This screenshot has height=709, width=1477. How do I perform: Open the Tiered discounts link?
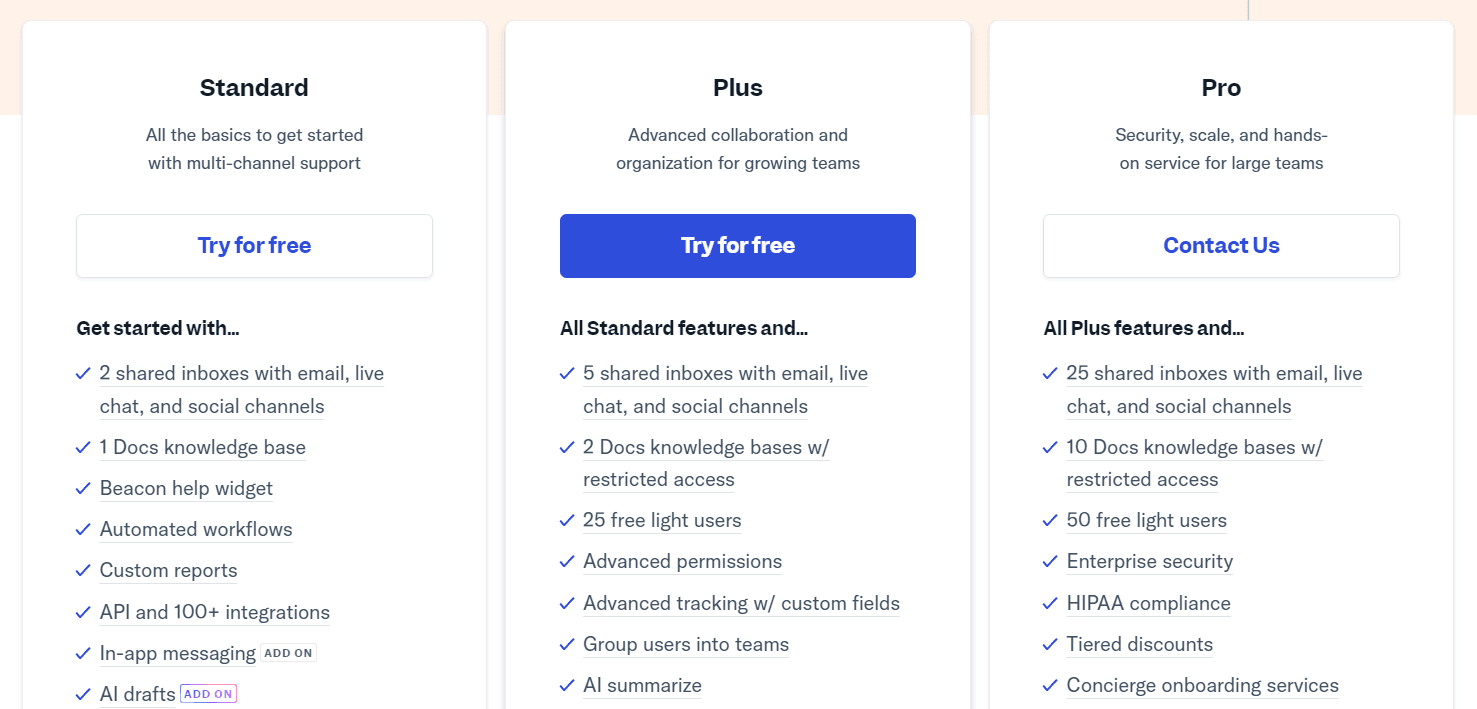pyautogui.click(x=1139, y=644)
